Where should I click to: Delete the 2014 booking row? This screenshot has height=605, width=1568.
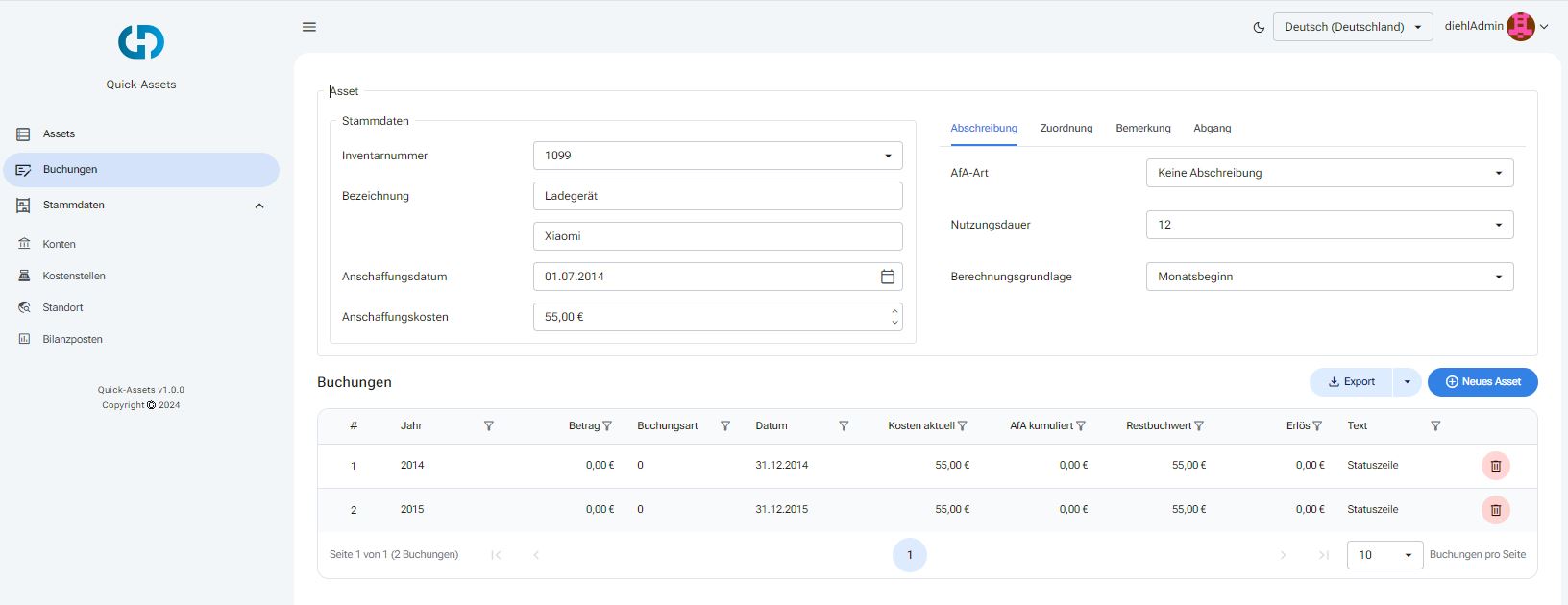(1495, 466)
